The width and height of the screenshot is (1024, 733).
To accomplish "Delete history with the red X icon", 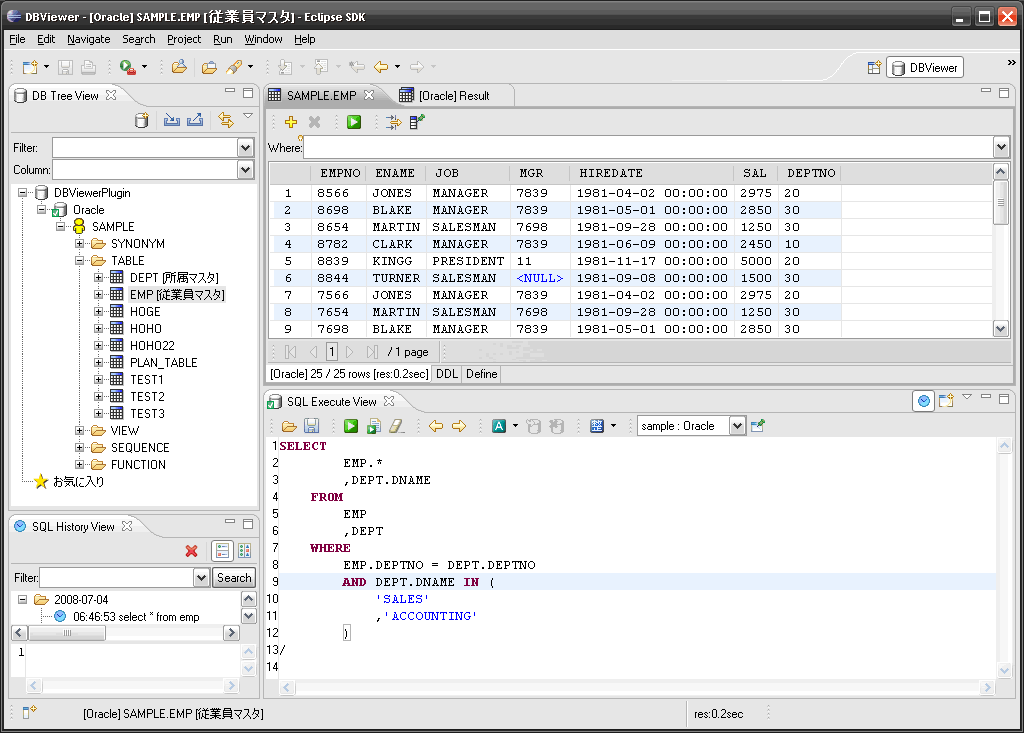I will pyautogui.click(x=192, y=551).
